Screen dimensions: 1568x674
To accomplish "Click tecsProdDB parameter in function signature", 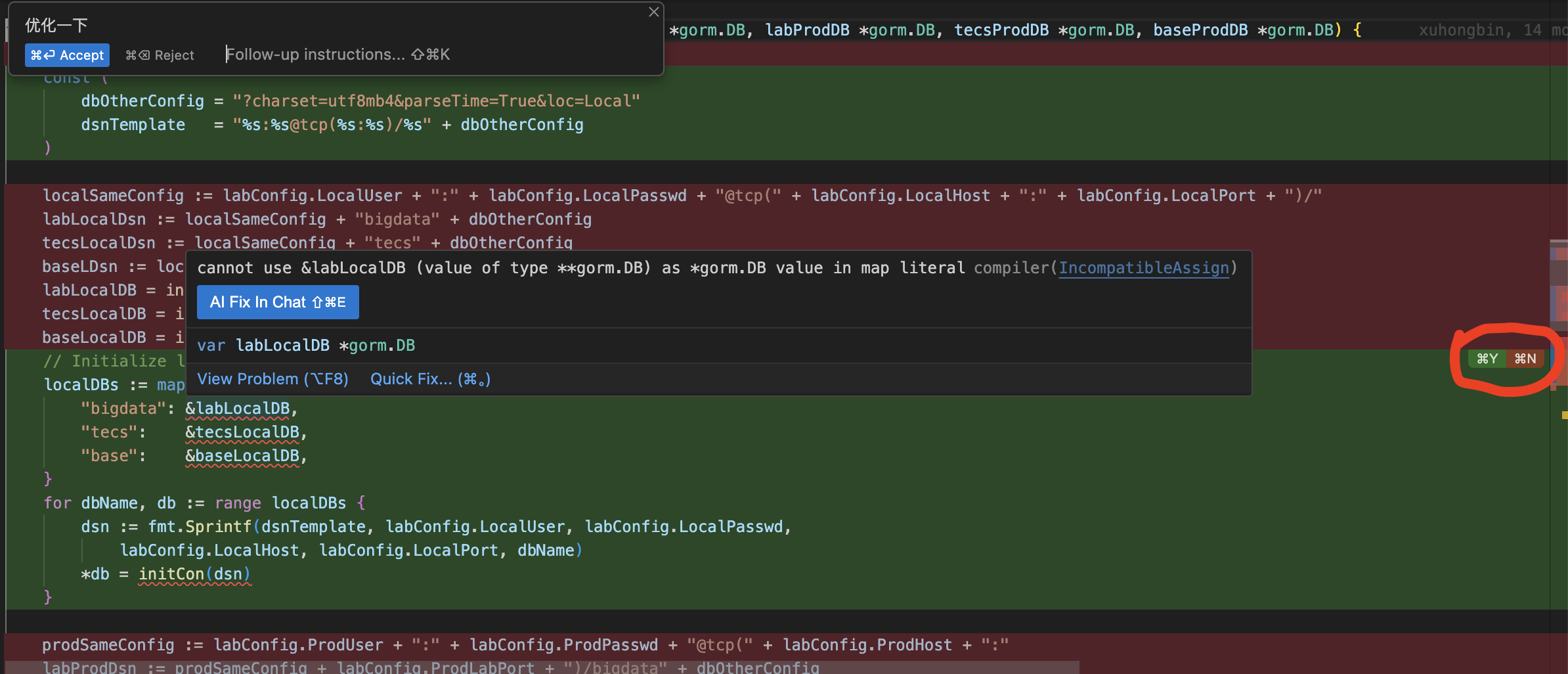I will pos(1001,30).
